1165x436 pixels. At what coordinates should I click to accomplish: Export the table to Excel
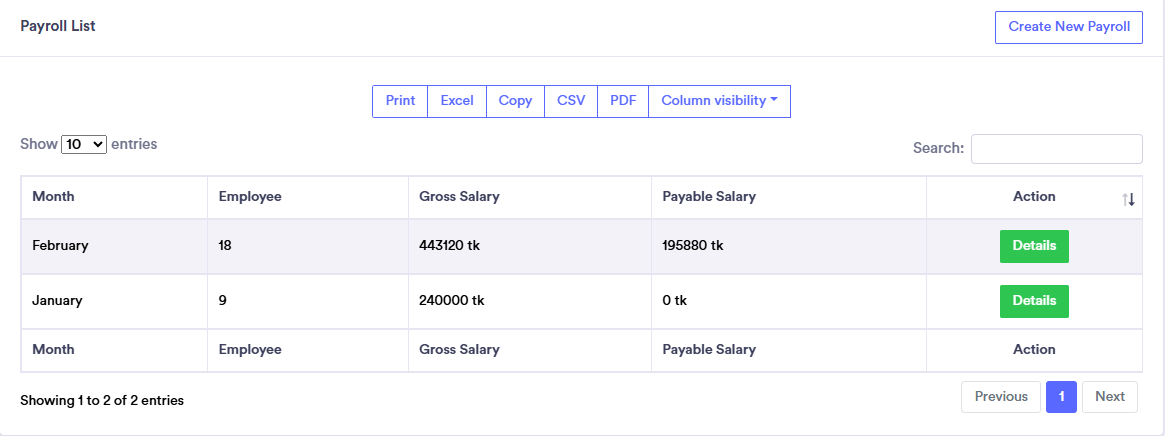click(457, 101)
